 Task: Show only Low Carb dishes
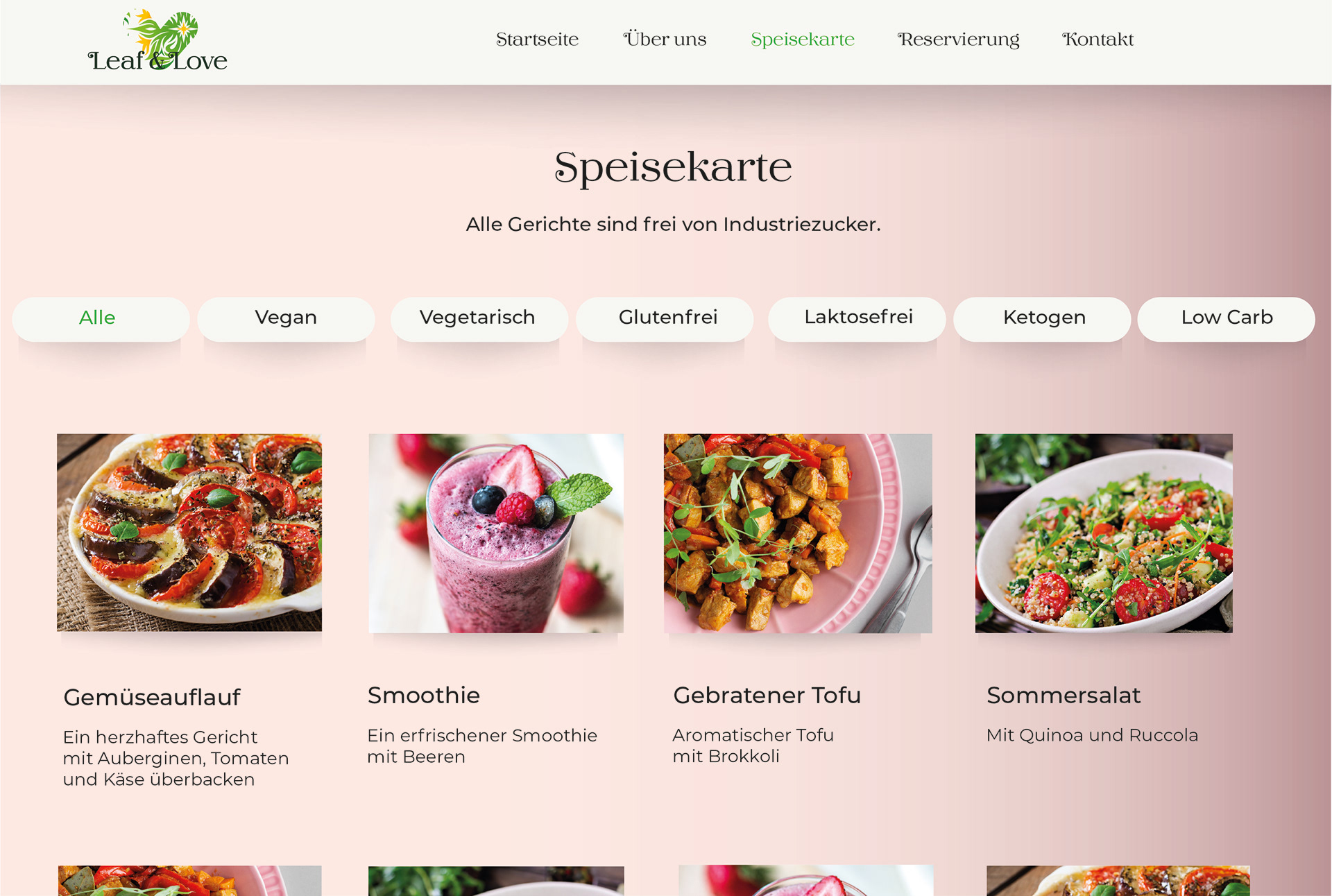coord(1226,319)
